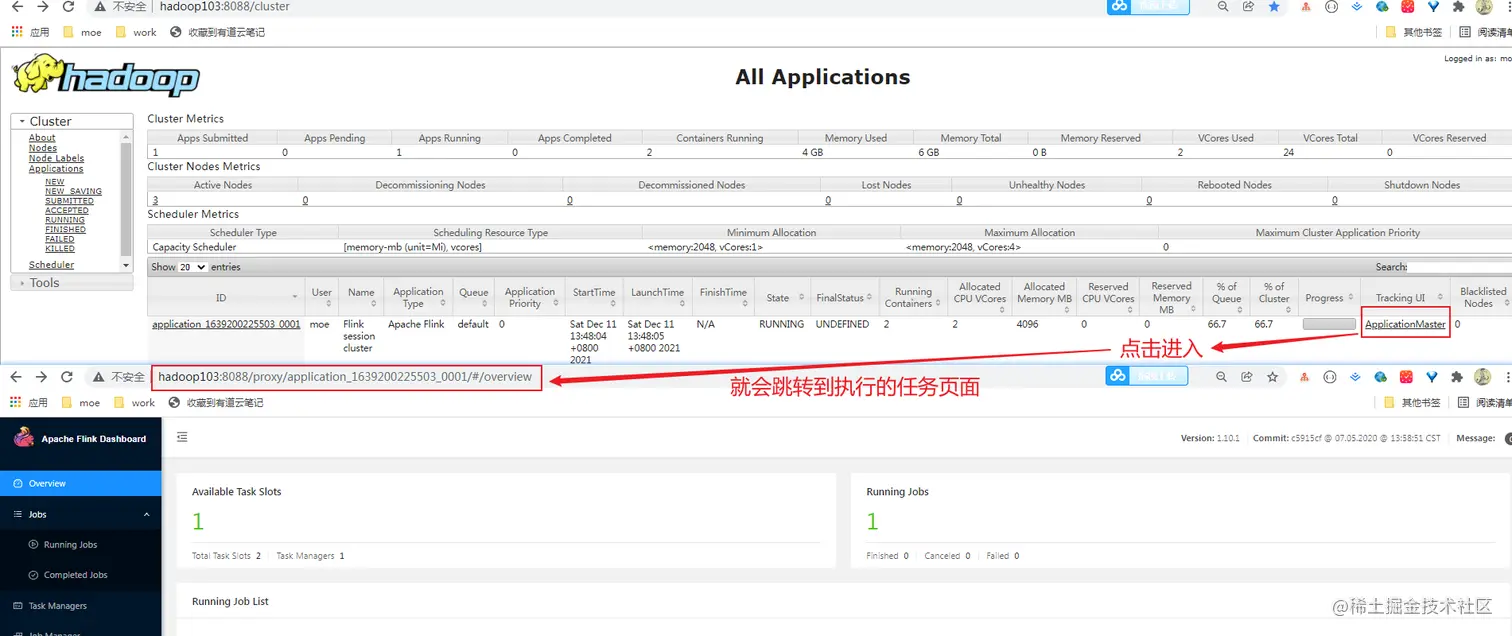Viewport: 1512px width, 636px height.
Task: Click the share icon in the Flink browser toolbar
Action: (x=1248, y=377)
